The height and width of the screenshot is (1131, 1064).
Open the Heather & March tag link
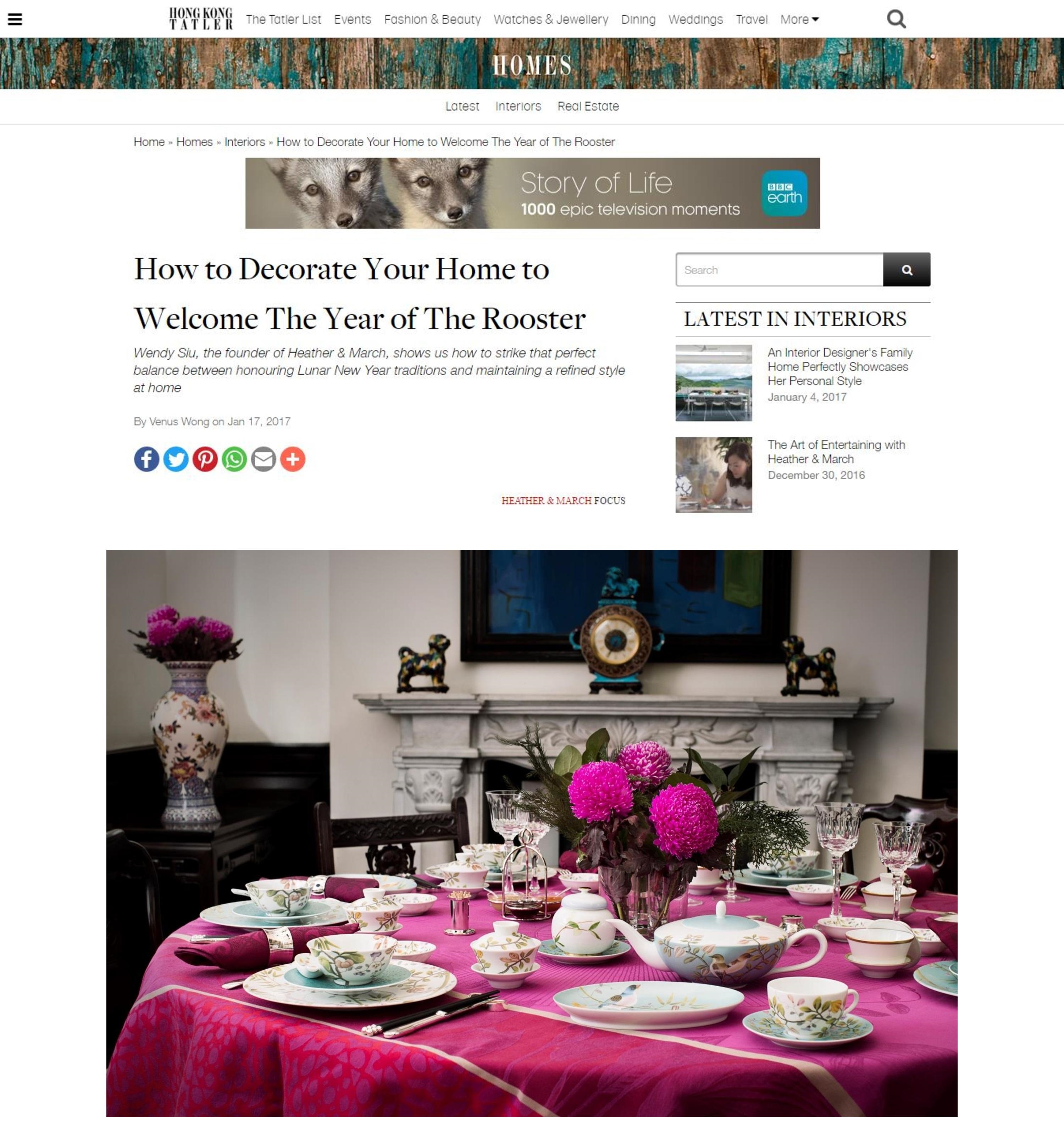[x=546, y=501]
